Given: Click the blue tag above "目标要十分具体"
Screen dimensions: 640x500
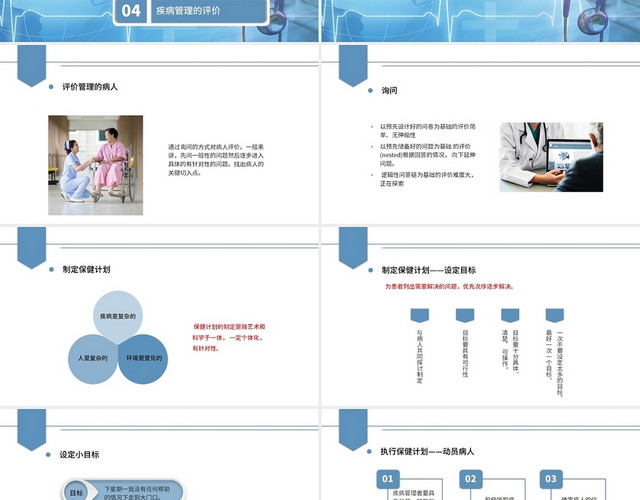Looking at the screenshot, I should 510,316.
